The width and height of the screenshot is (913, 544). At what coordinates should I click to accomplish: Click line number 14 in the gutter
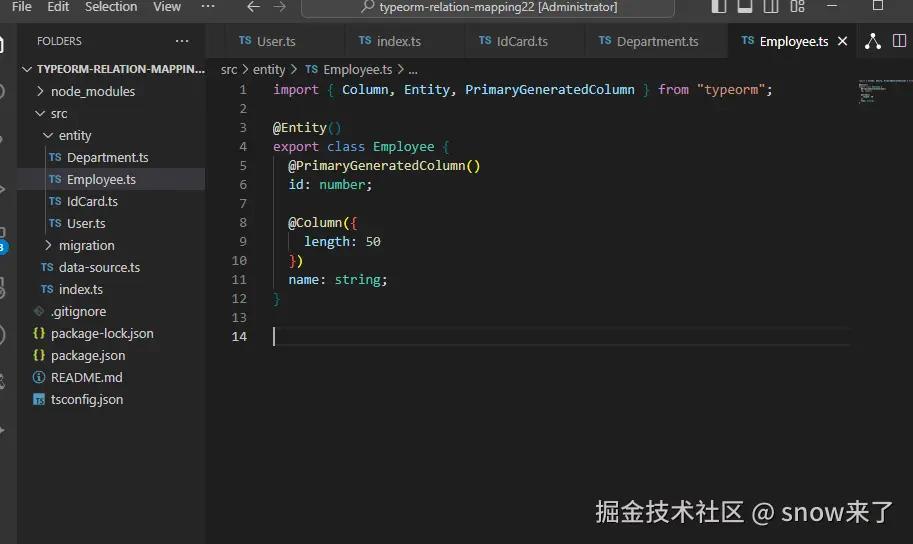(239, 337)
